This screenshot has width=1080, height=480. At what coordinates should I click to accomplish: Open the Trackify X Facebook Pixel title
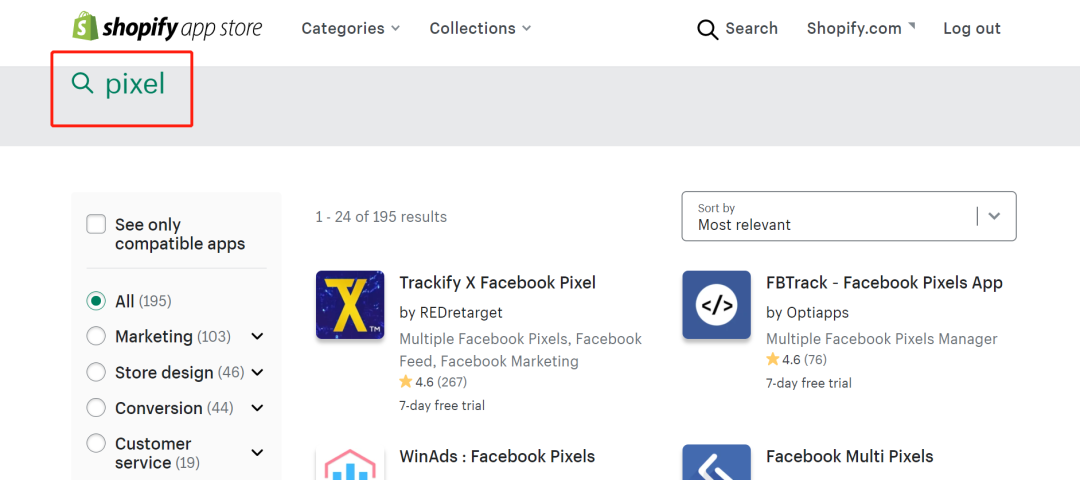[x=497, y=282]
